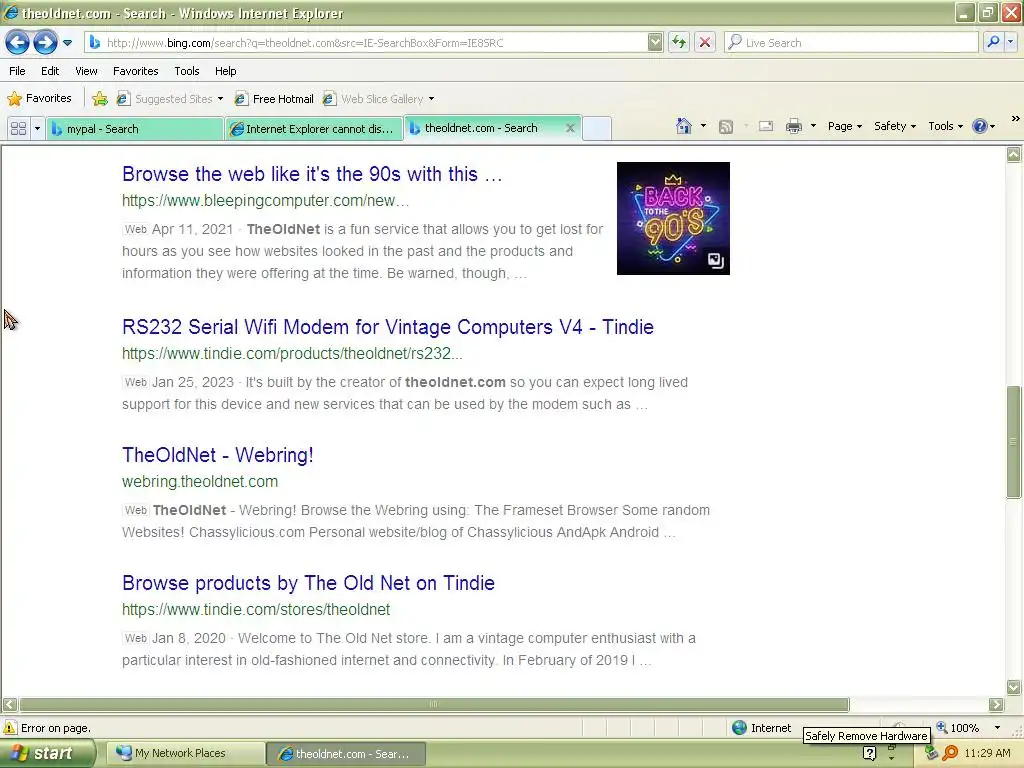This screenshot has height=768, width=1024.
Task: Click the Error on page warning icon
Action: (10, 728)
